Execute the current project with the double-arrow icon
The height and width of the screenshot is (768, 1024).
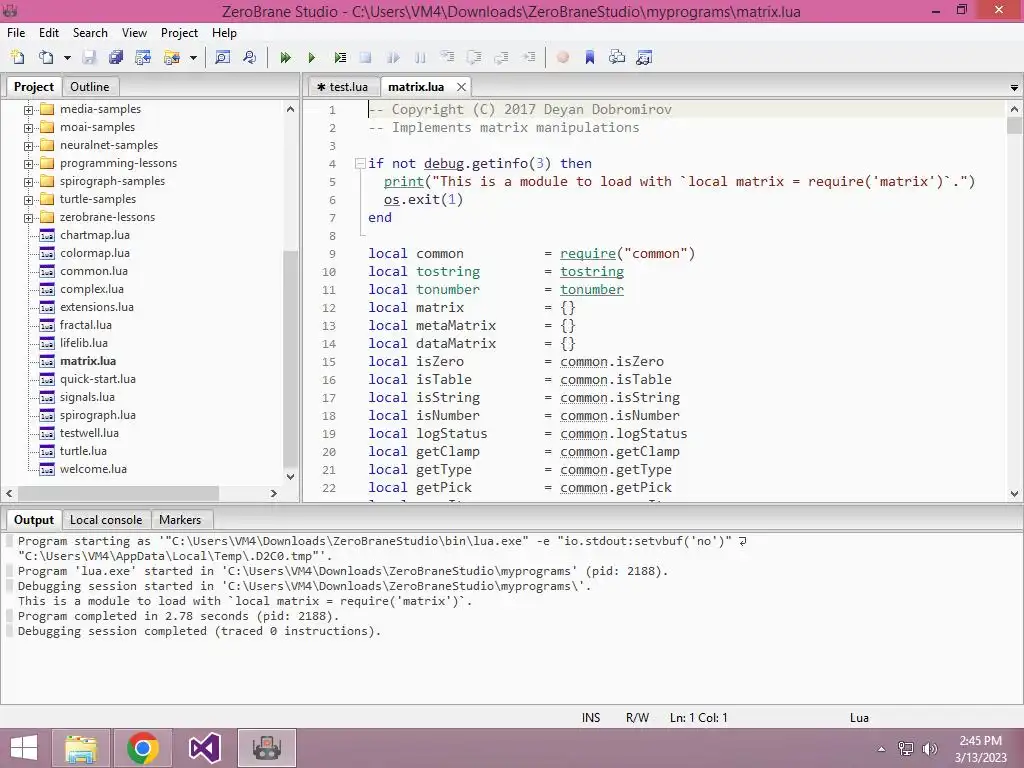[285, 57]
